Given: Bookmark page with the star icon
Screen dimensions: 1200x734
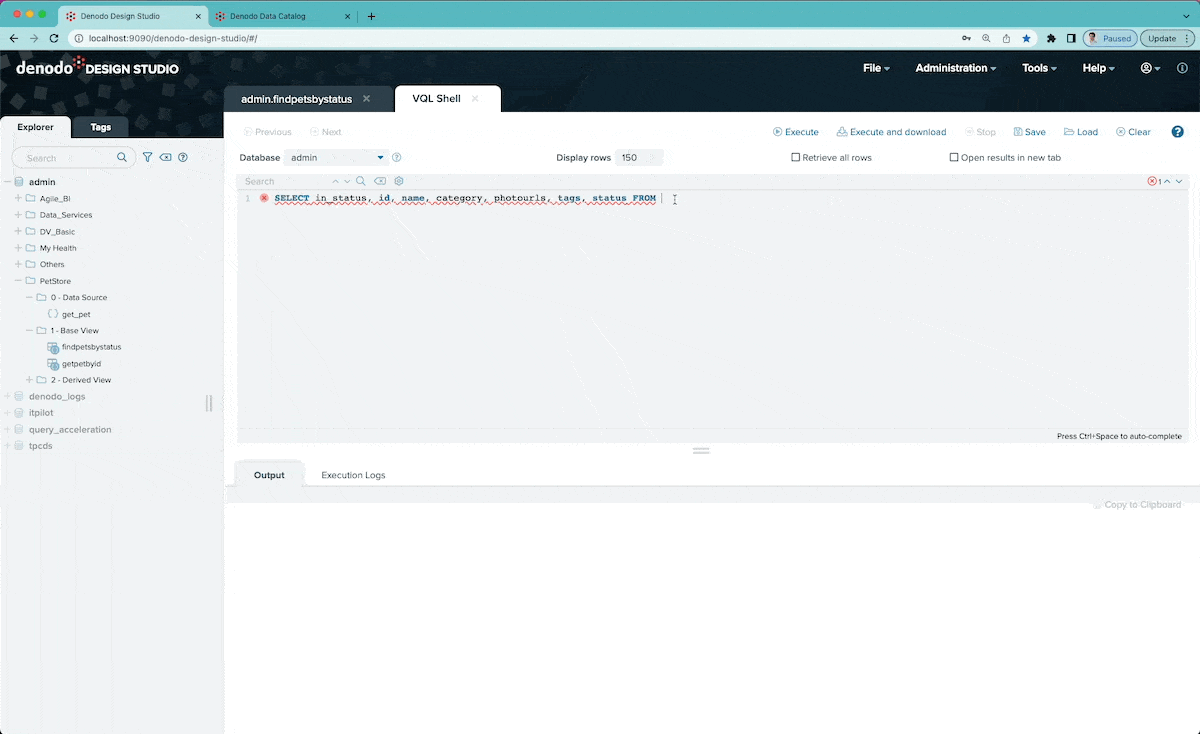Looking at the screenshot, I should pos(1026,38).
